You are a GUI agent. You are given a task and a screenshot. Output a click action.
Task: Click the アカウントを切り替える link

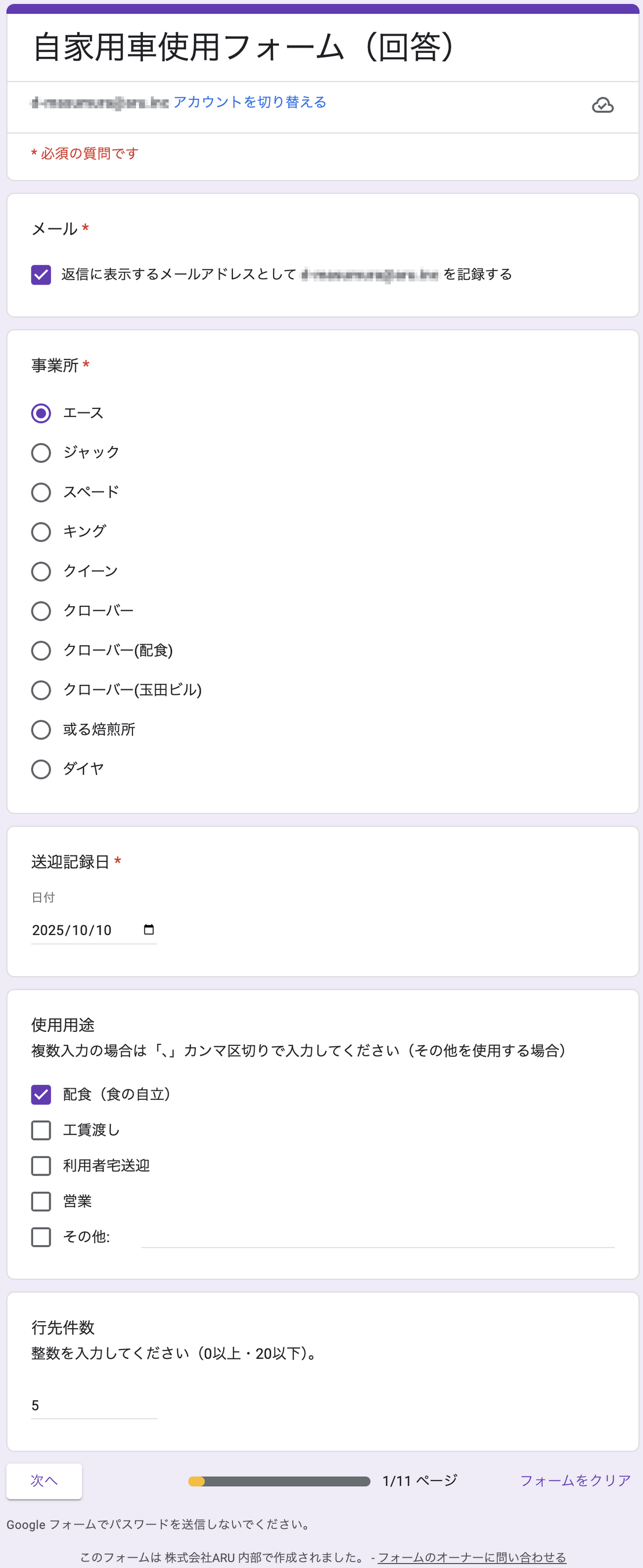(x=250, y=102)
